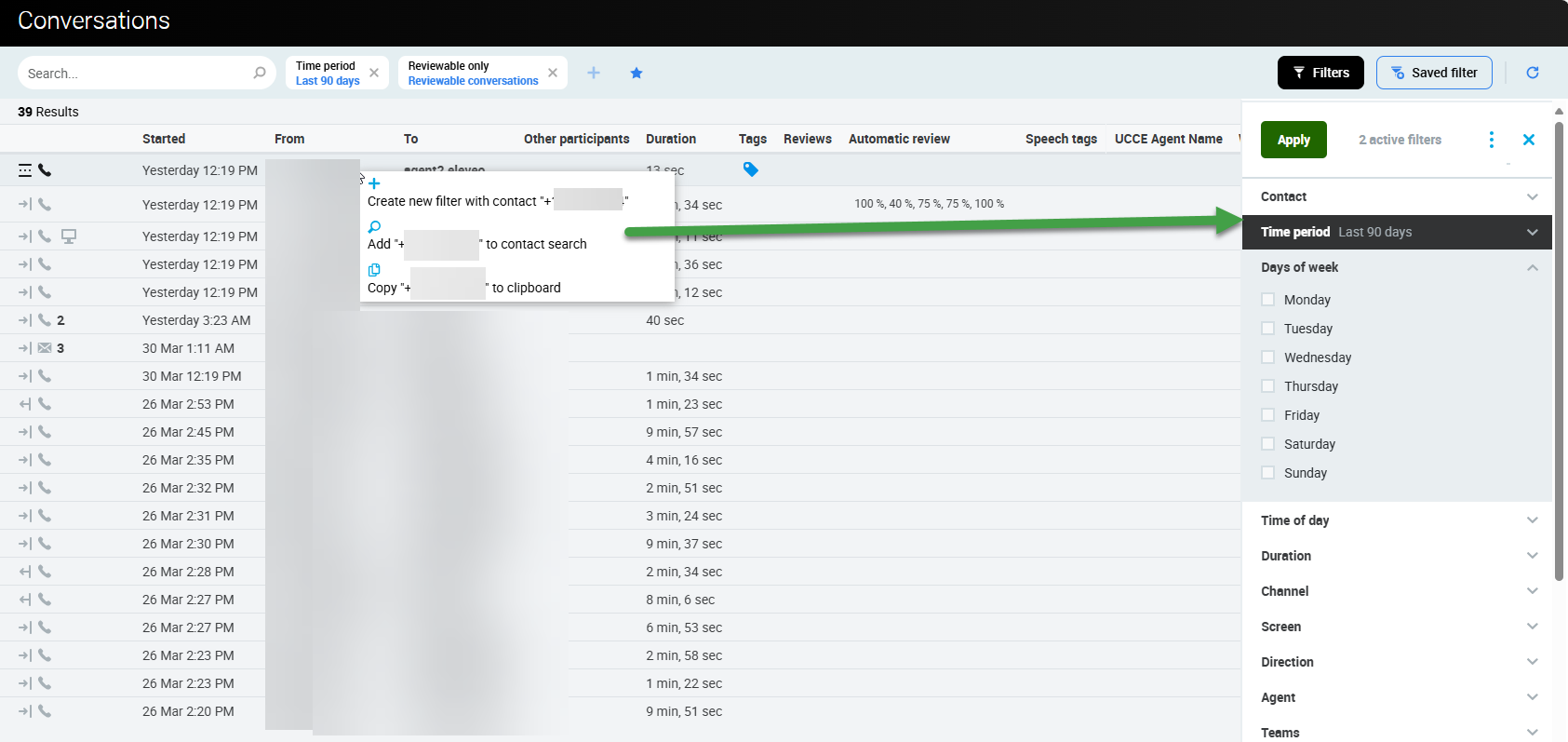Enable the Wednesday day filter
The width and height of the screenshot is (1568, 742).
click(x=1267, y=358)
